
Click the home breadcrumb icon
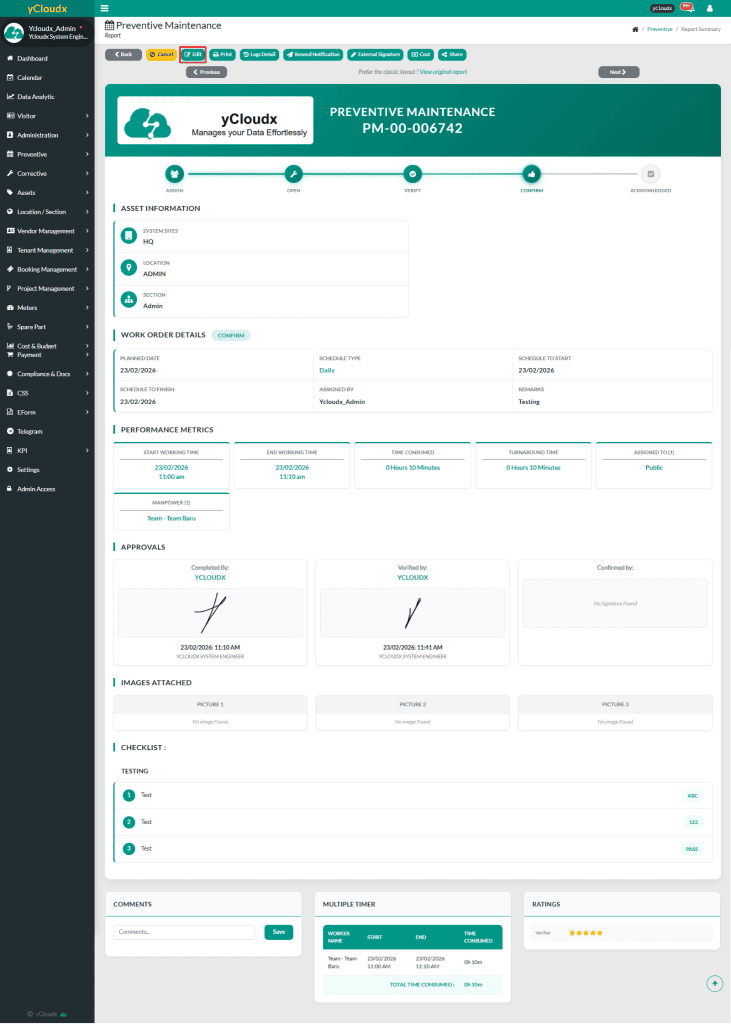pyautogui.click(x=635, y=30)
